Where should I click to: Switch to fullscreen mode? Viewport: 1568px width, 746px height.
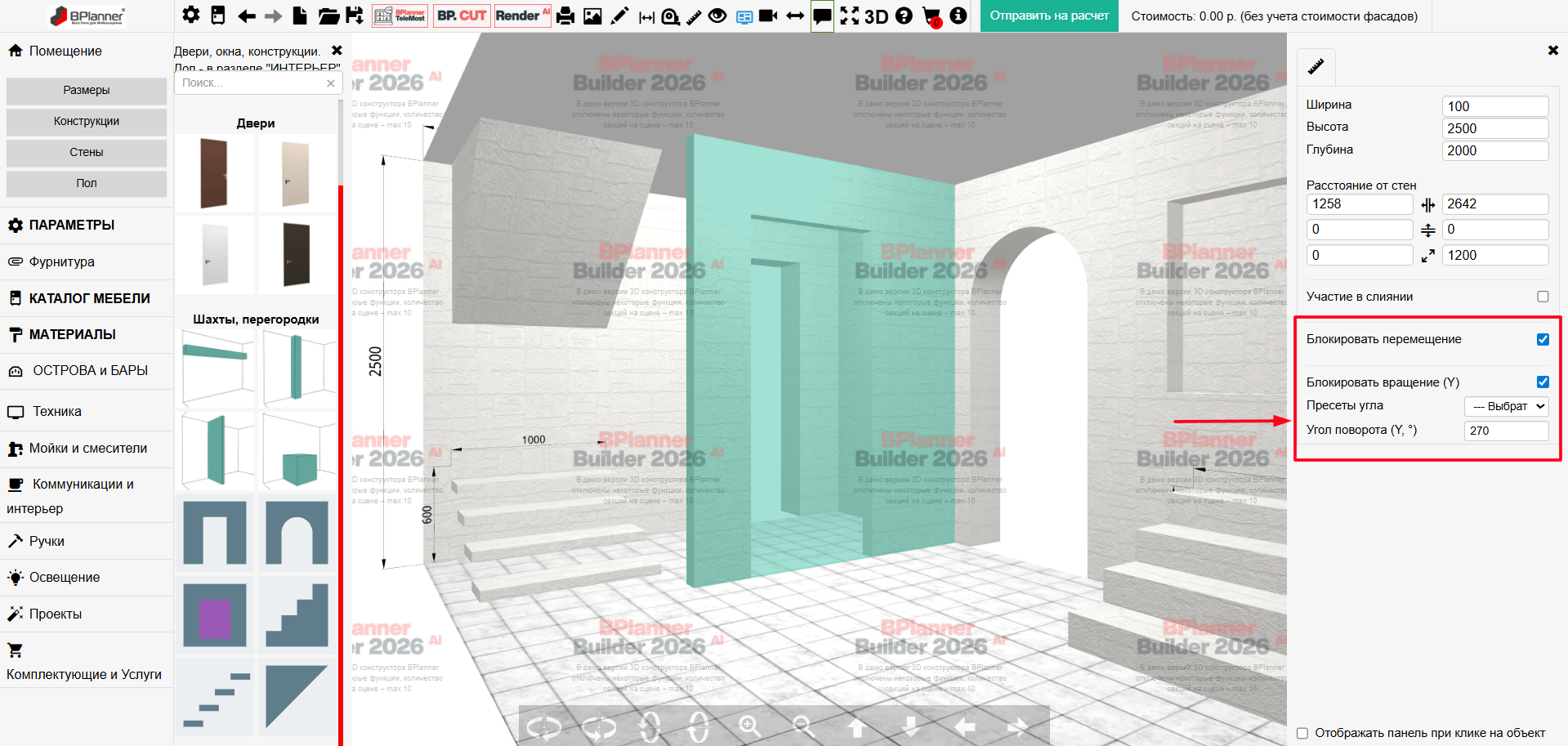(850, 16)
